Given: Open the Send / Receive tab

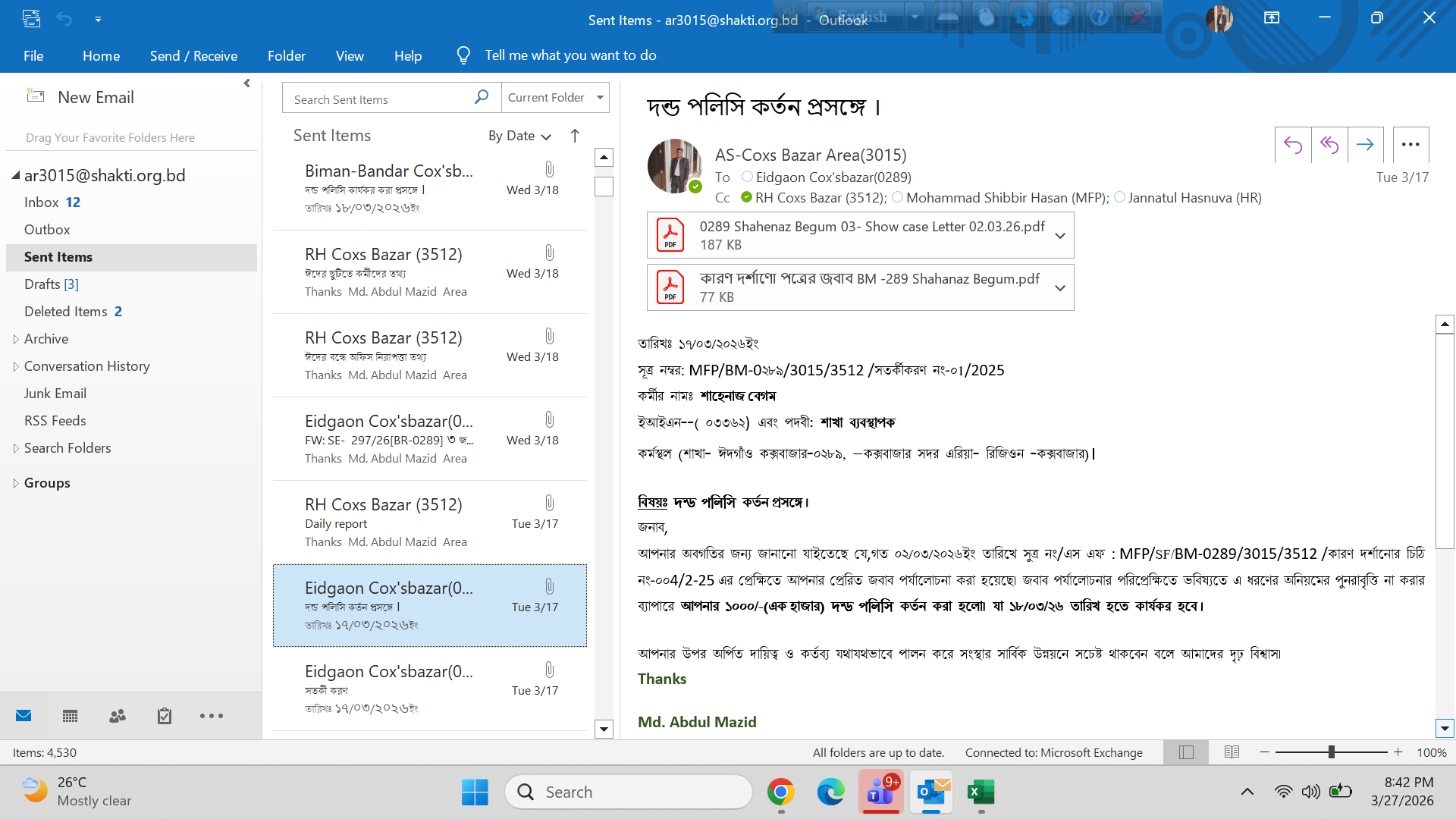Looking at the screenshot, I should coord(193,55).
